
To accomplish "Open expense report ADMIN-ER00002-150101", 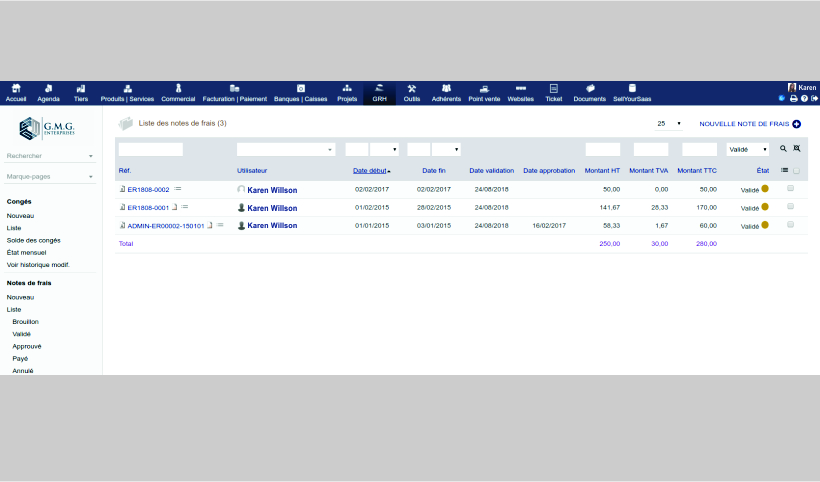I will (x=165, y=226).
